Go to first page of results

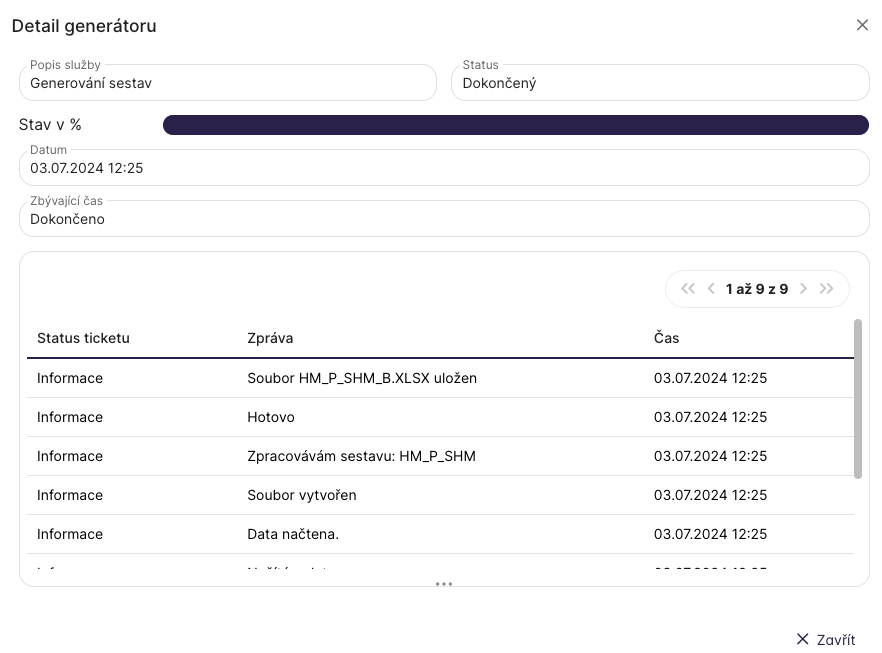click(x=687, y=289)
